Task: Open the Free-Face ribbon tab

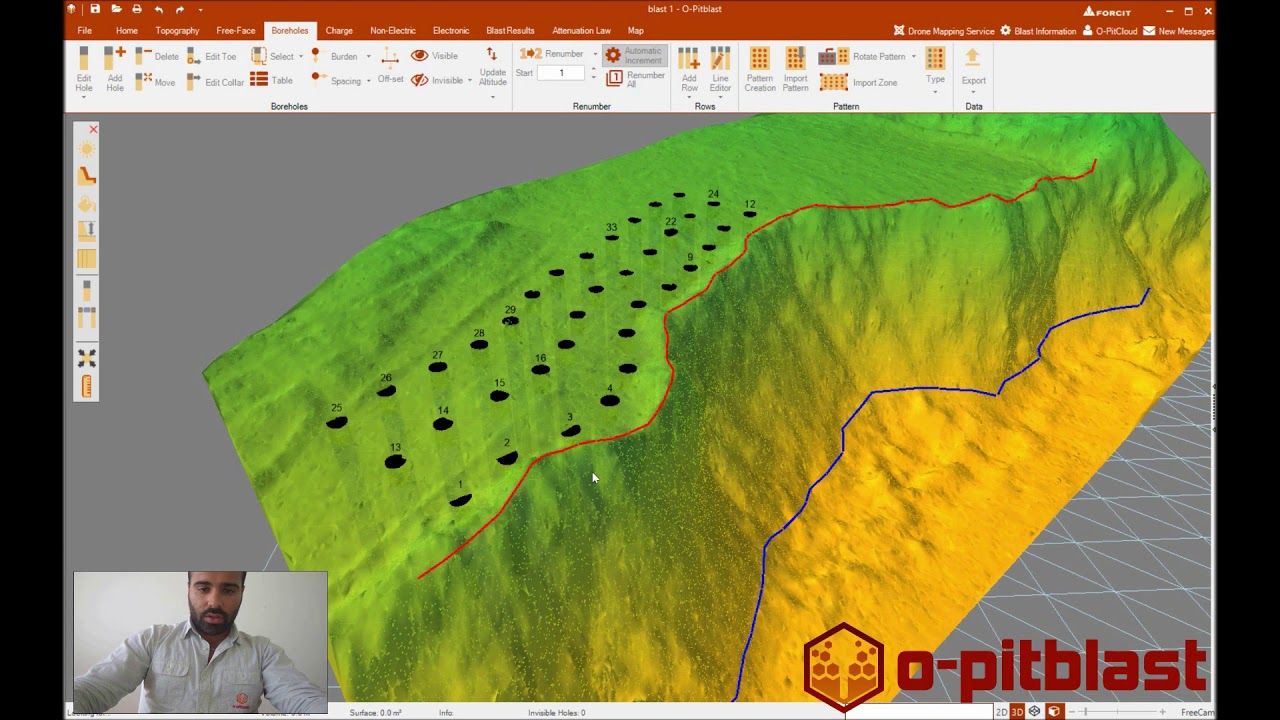Action: (236, 31)
